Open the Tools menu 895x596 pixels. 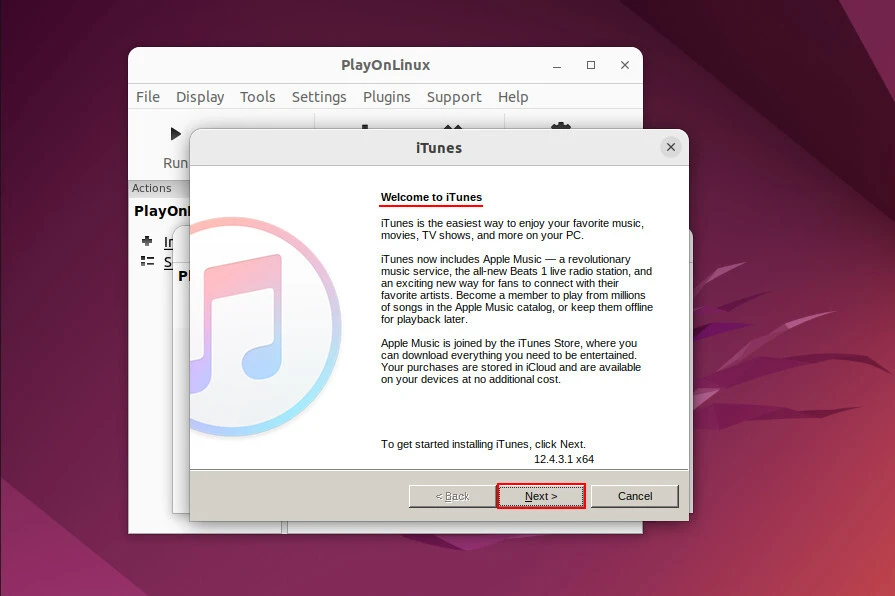(x=257, y=97)
